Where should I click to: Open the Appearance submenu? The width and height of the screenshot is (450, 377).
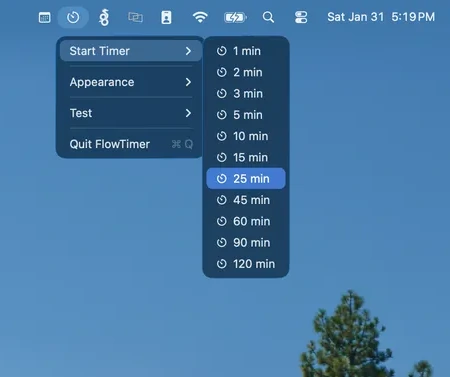click(x=131, y=82)
